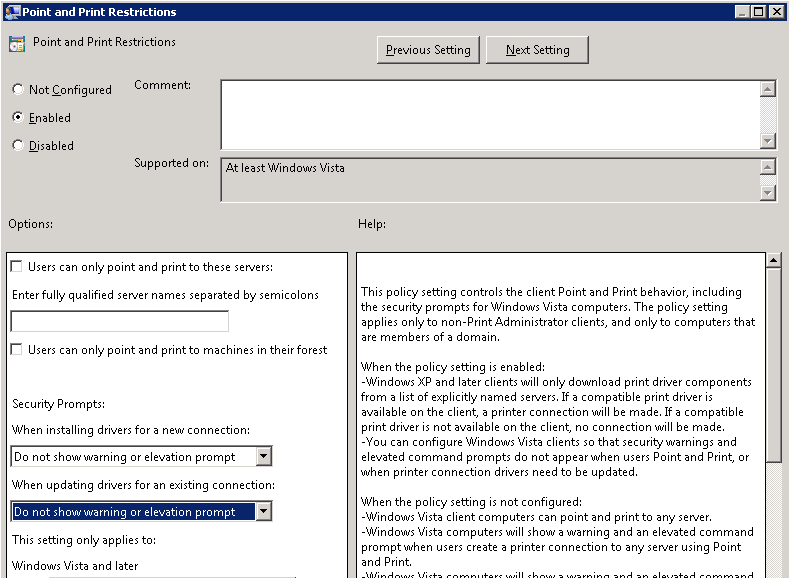Image resolution: width=789 pixels, height=578 pixels.
Task: Select the Not Configured radio button
Action: click(x=18, y=90)
